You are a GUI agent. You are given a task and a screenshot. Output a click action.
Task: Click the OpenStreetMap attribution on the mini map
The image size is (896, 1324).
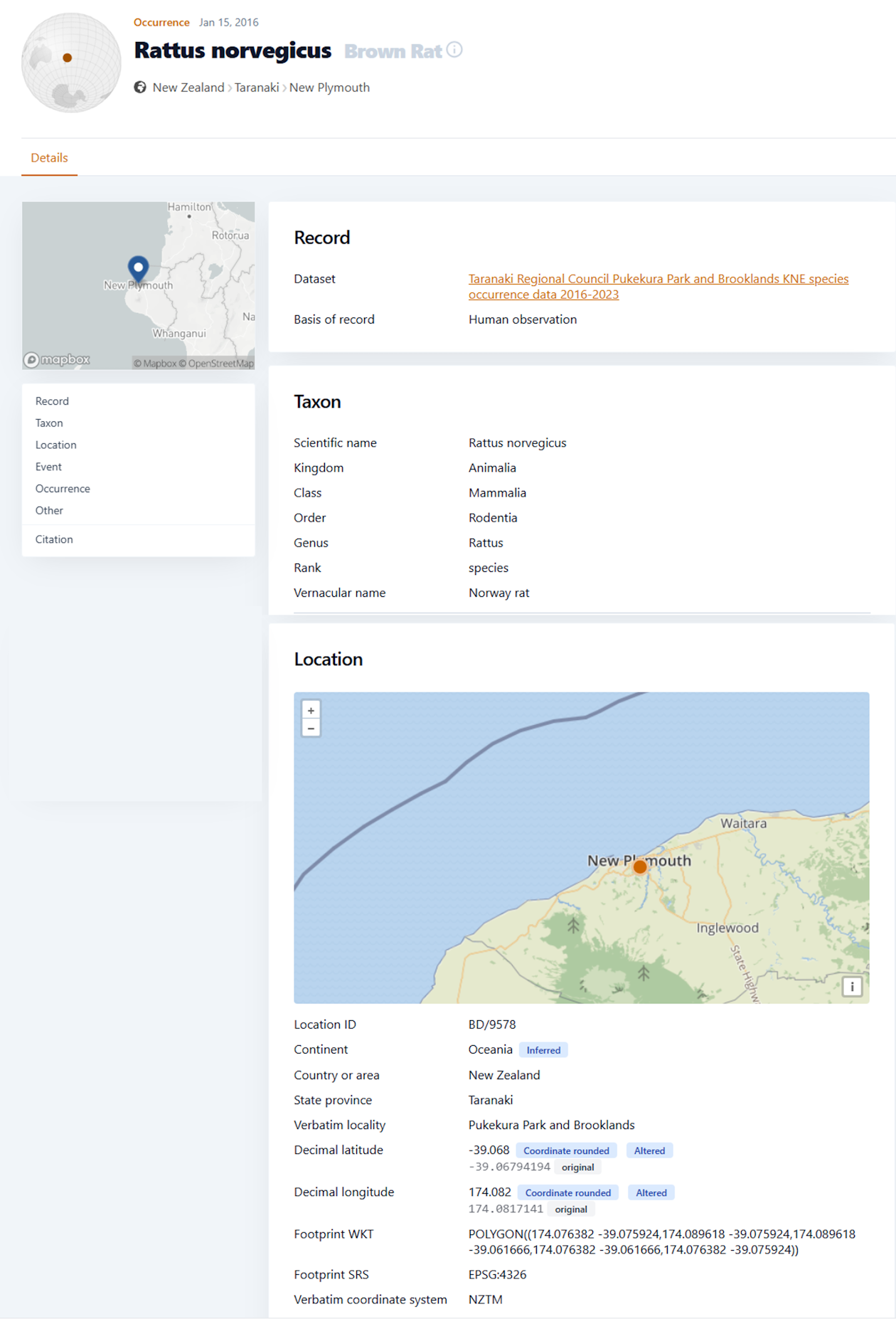pos(220,364)
